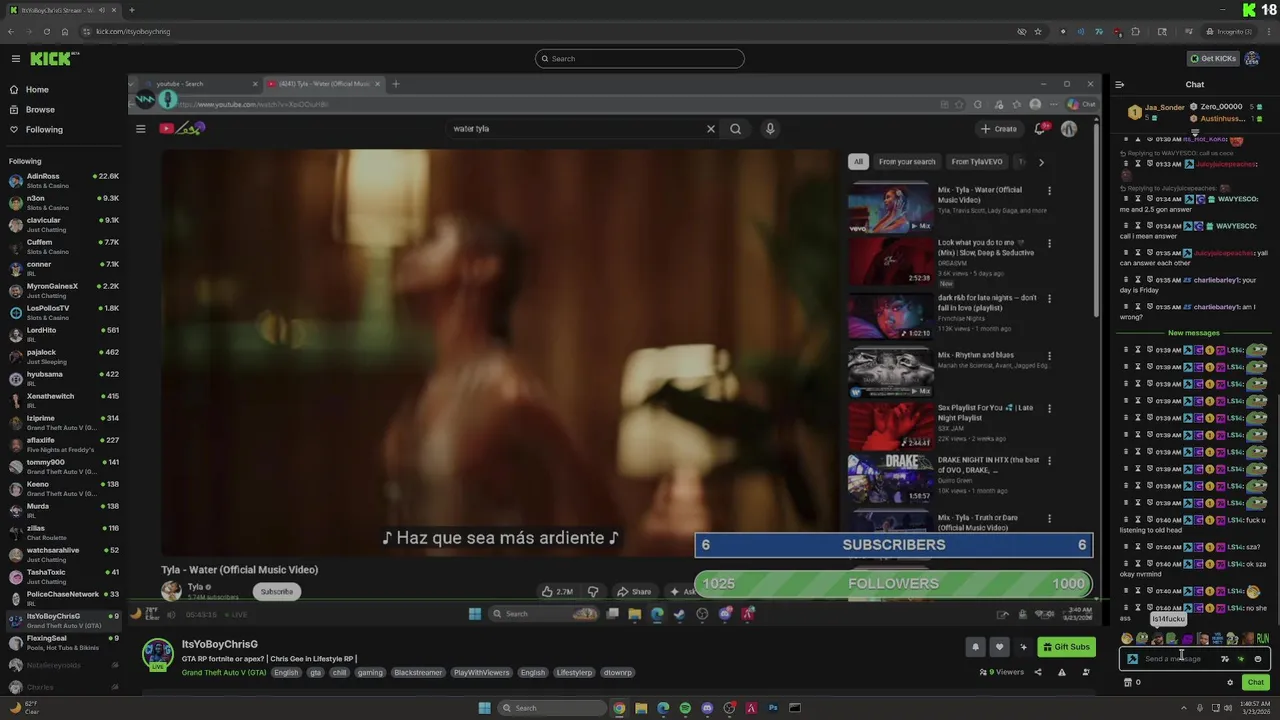Open MyronGainesX channel in Following list

click(x=62, y=290)
